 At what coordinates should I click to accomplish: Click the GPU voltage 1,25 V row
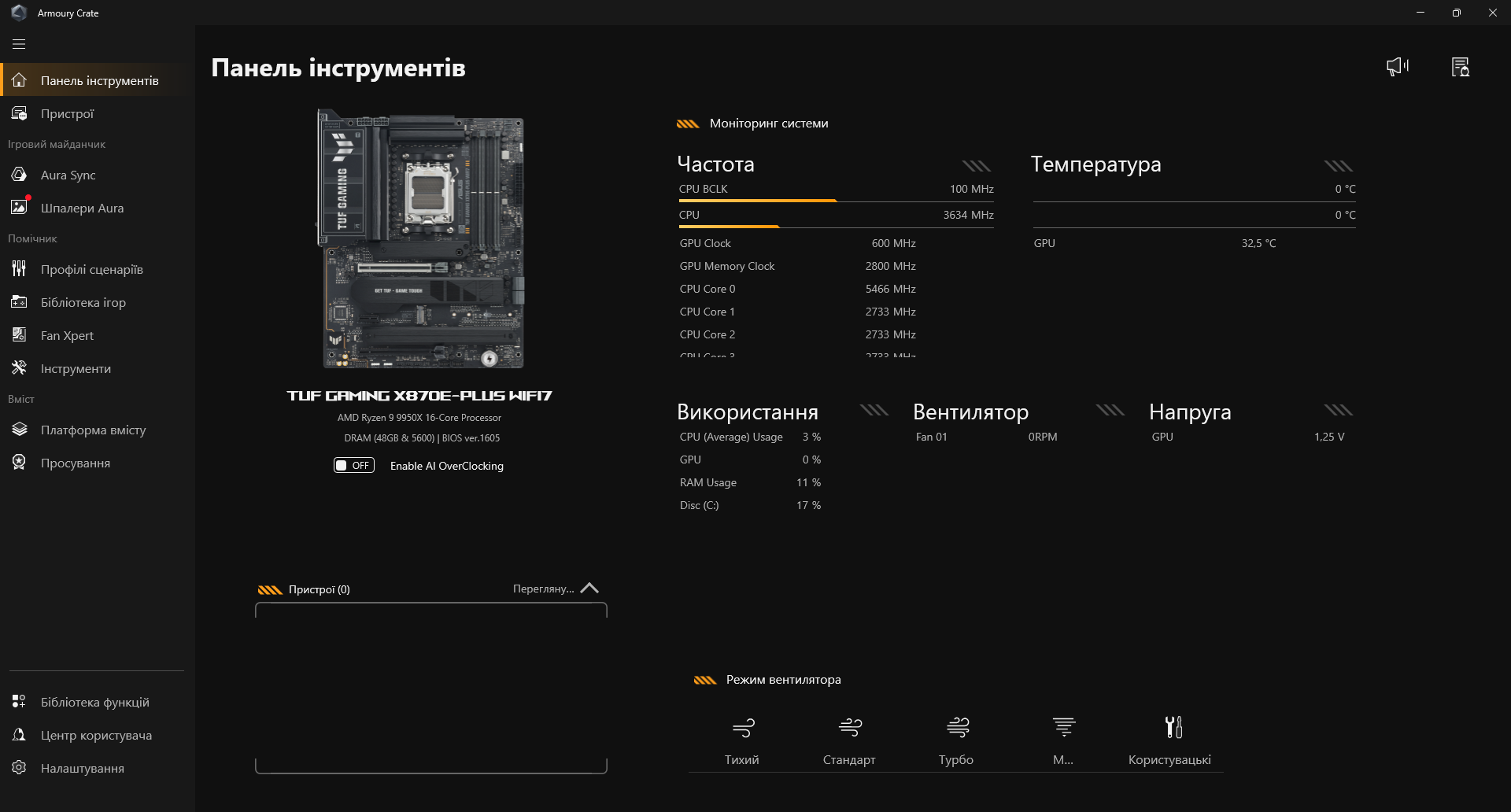(1248, 437)
